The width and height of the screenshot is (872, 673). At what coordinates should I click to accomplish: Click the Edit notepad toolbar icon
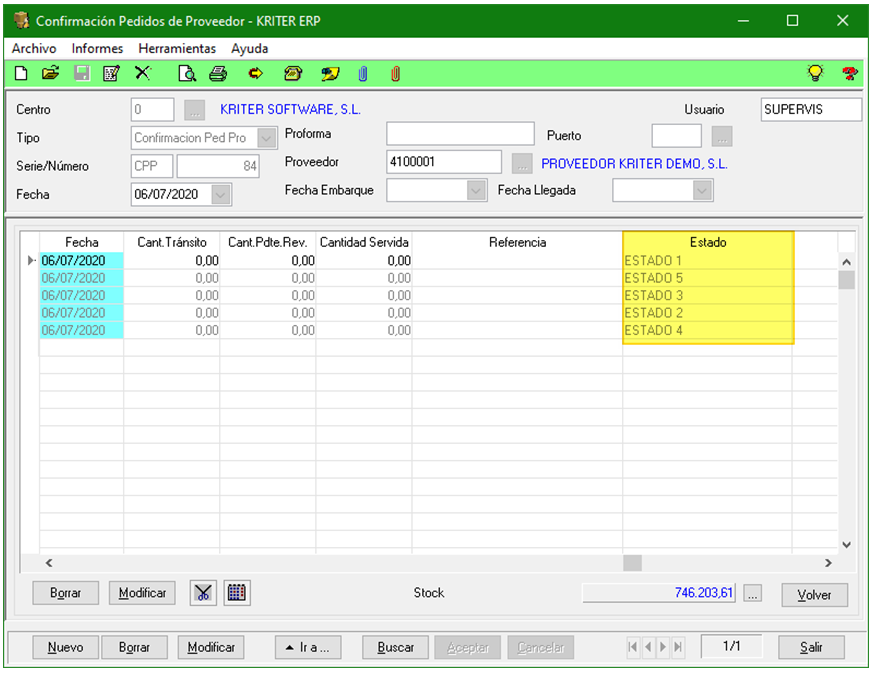click(111, 73)
